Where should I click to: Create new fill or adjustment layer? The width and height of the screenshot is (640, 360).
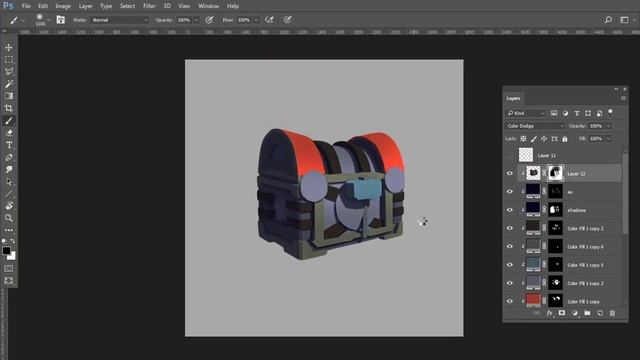coord(575,313)
